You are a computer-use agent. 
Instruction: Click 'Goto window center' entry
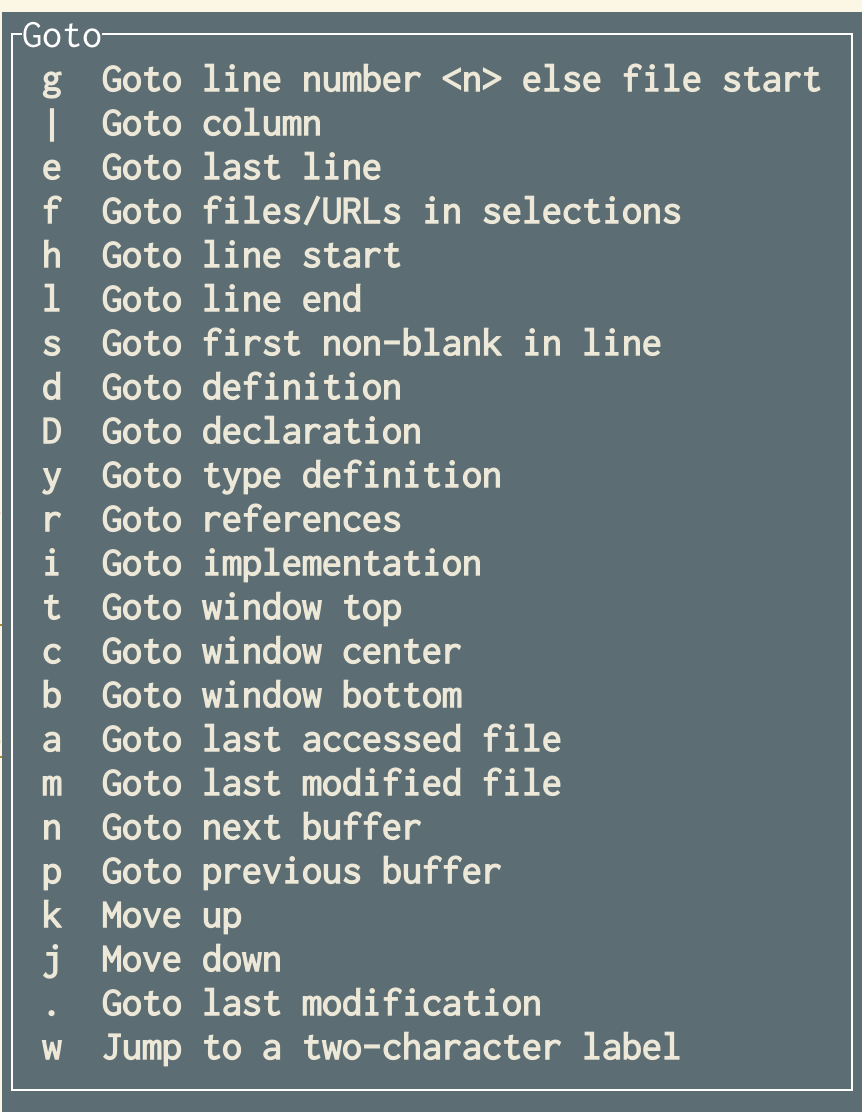click(x=281, y=651)
